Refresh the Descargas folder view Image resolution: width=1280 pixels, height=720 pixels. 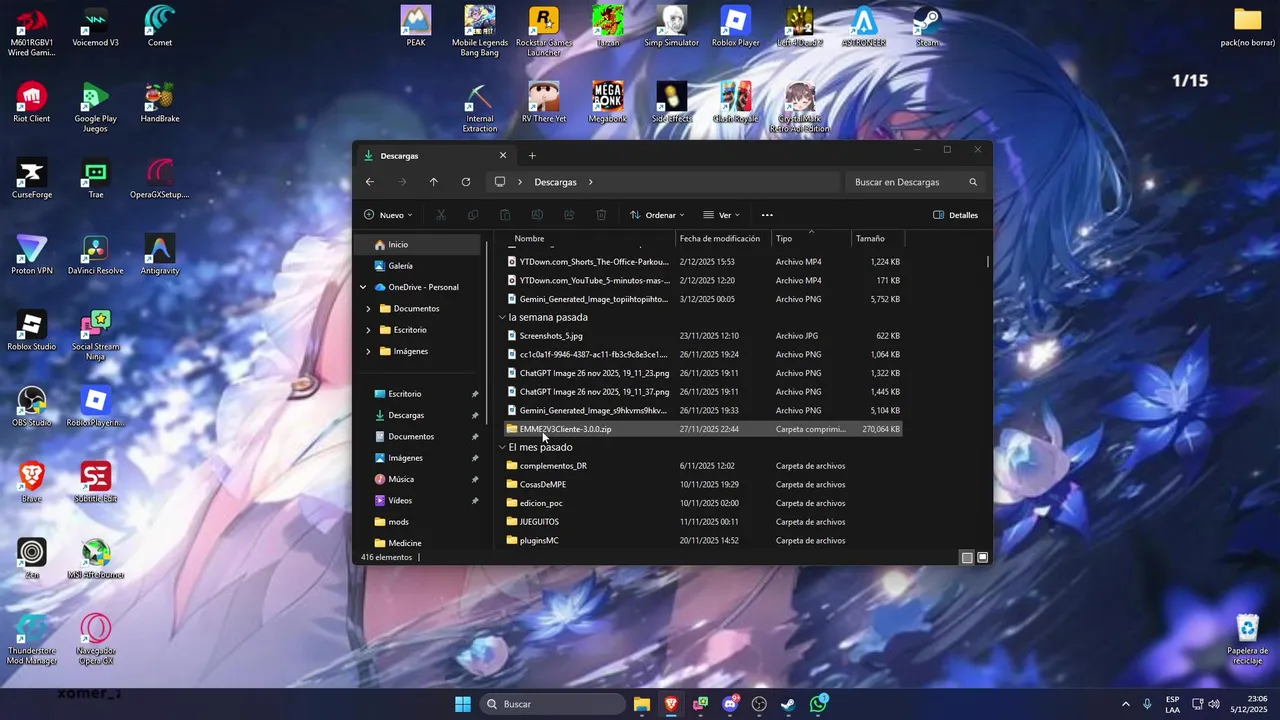tap(466, 182)
